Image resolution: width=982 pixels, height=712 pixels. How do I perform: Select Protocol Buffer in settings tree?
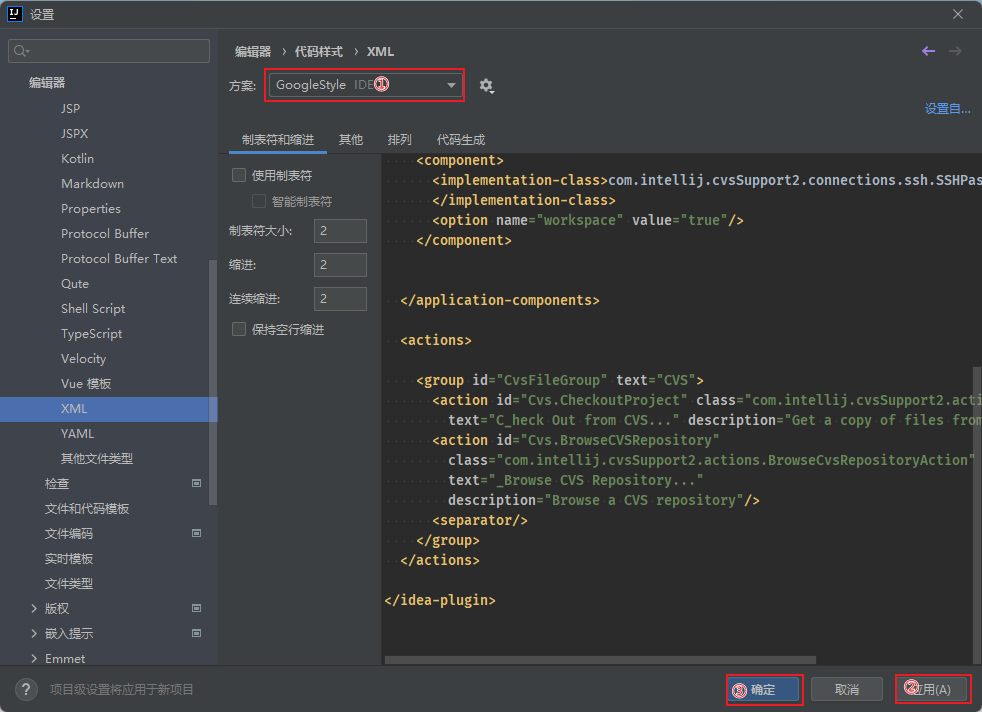(105, 234)
